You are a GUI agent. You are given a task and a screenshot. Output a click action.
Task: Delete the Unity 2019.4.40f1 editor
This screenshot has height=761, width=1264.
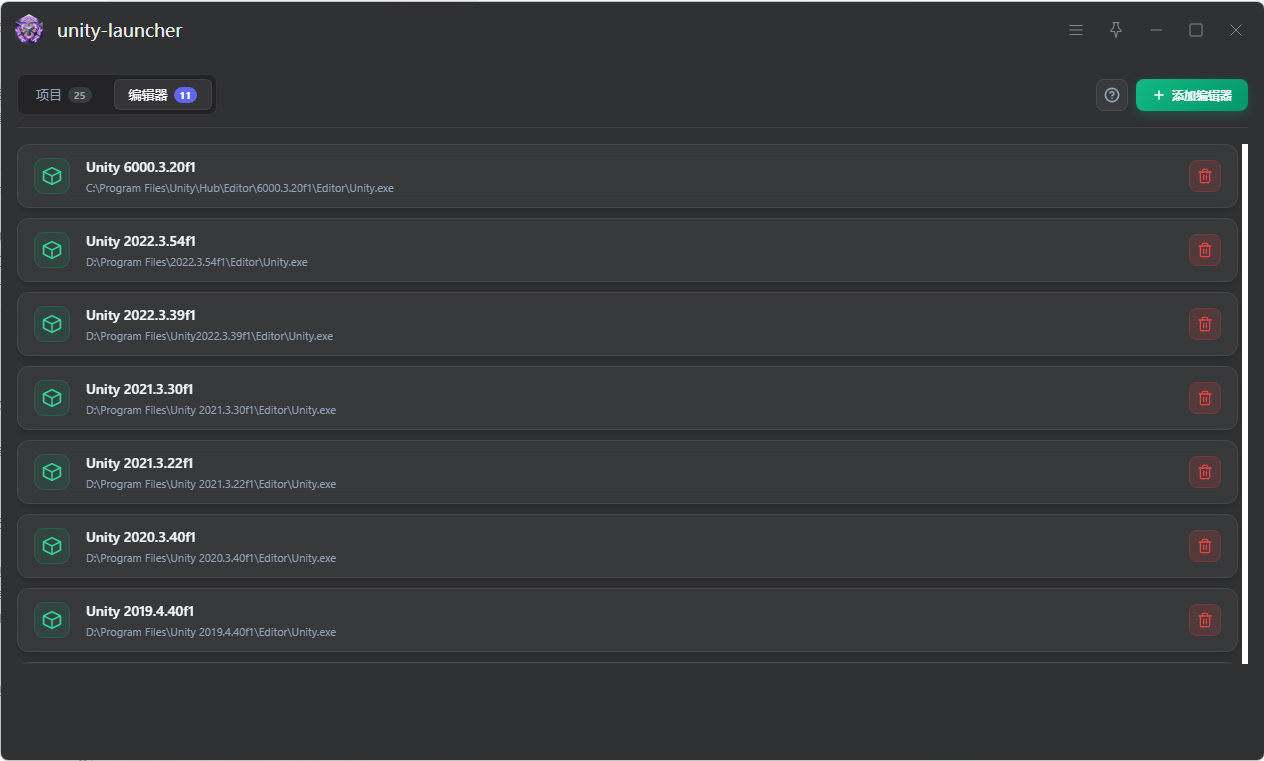point(1205,620)
